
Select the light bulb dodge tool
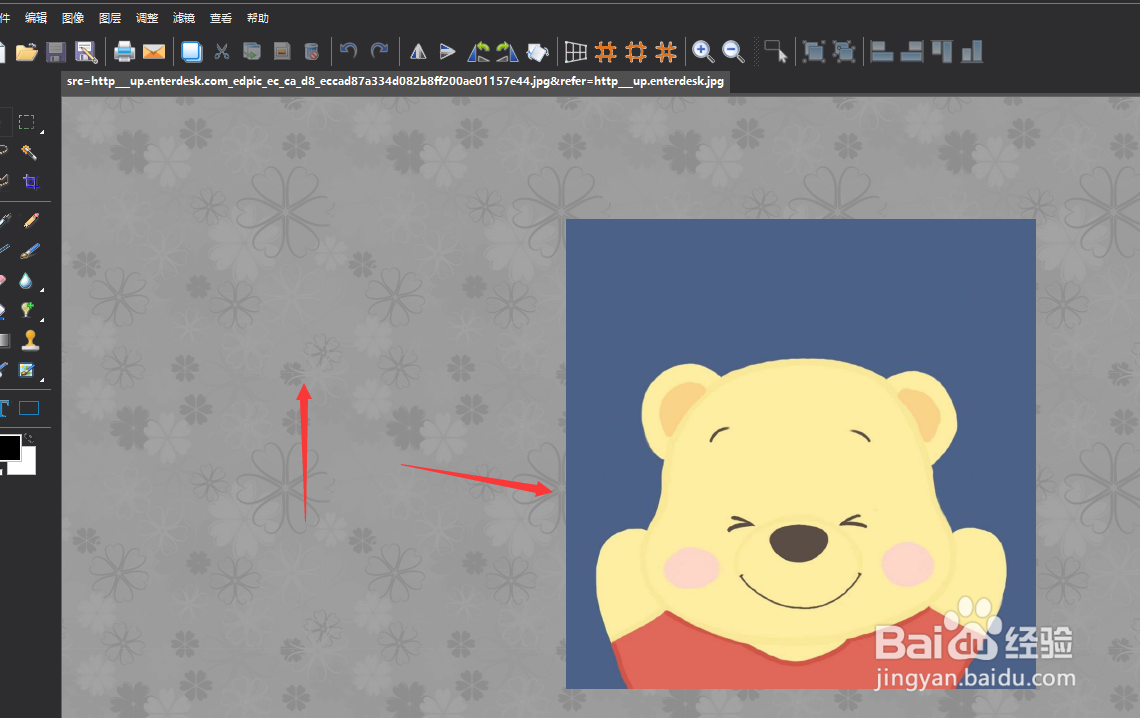(x=27, y=310)
